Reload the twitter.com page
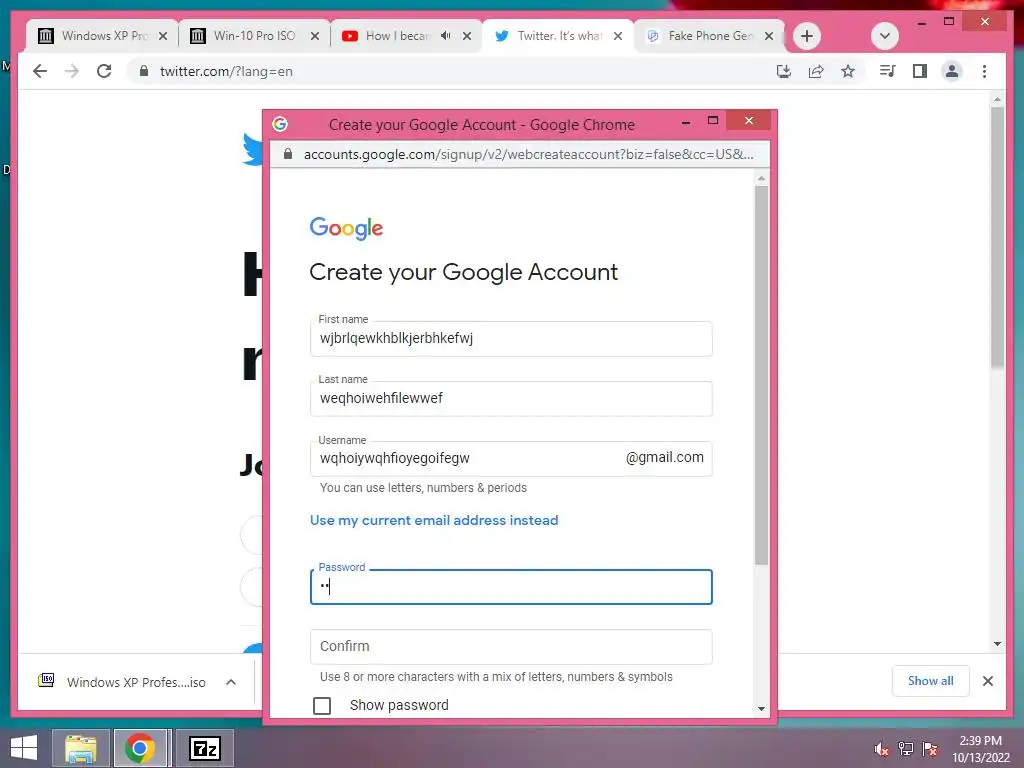1024x768 pixels. [x=104, y=71]
